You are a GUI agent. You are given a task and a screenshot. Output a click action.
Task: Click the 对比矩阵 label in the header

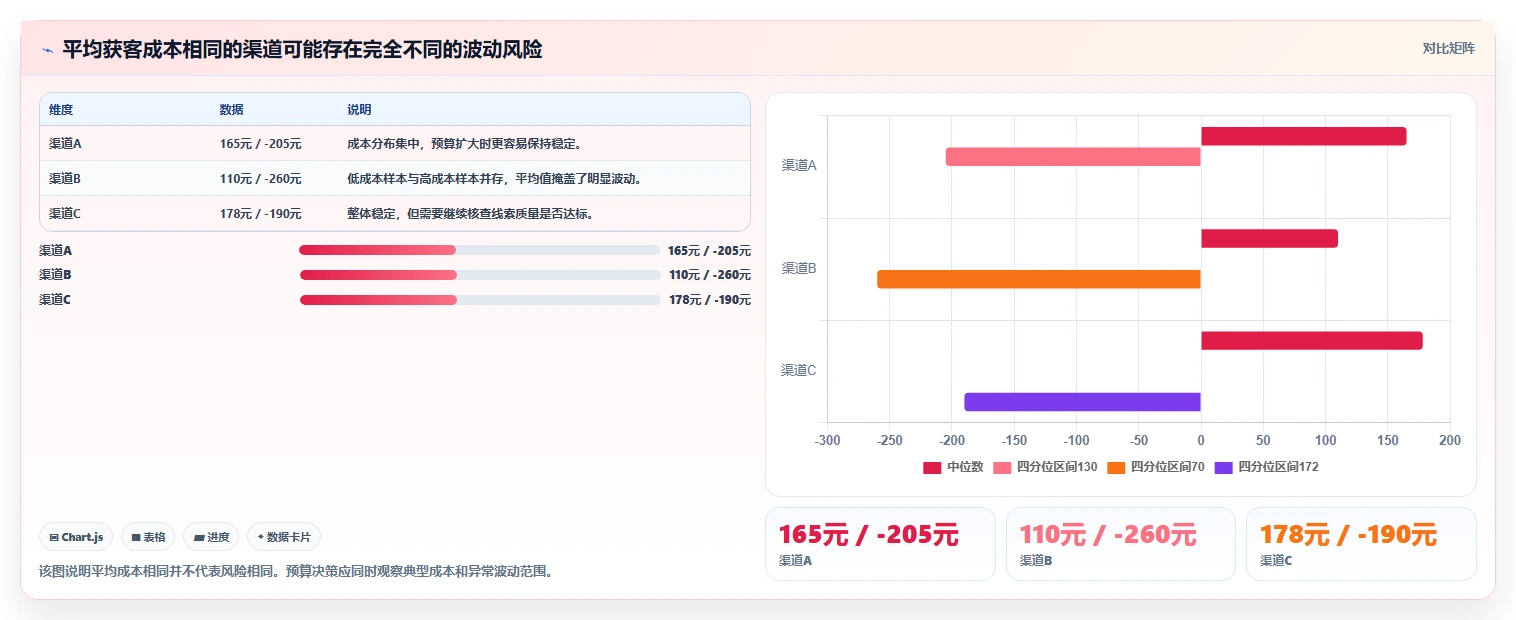click(1448, 48)
